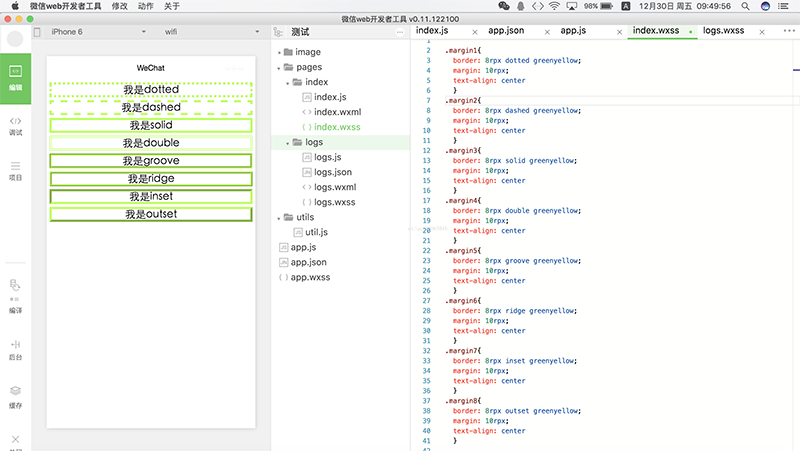This screenshot has width=800, height=451.
Task: Open the 动作 menu in the menu bar
Action: pos(146,6)
